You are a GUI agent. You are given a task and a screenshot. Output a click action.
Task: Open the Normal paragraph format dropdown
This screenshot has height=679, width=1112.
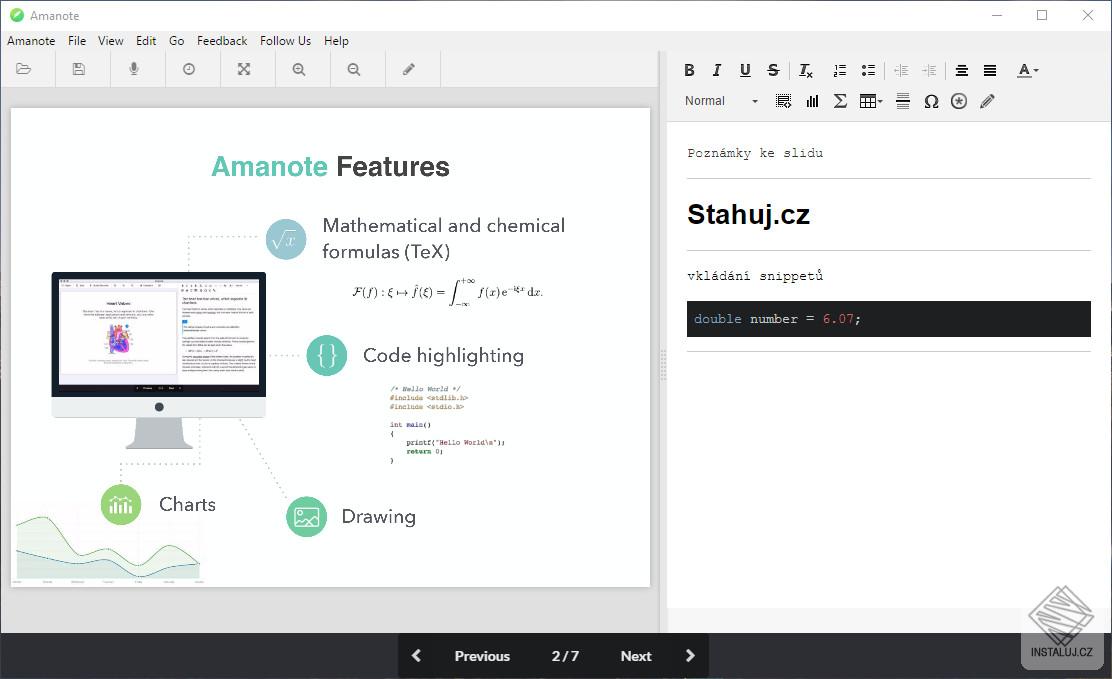coord(721,101)
